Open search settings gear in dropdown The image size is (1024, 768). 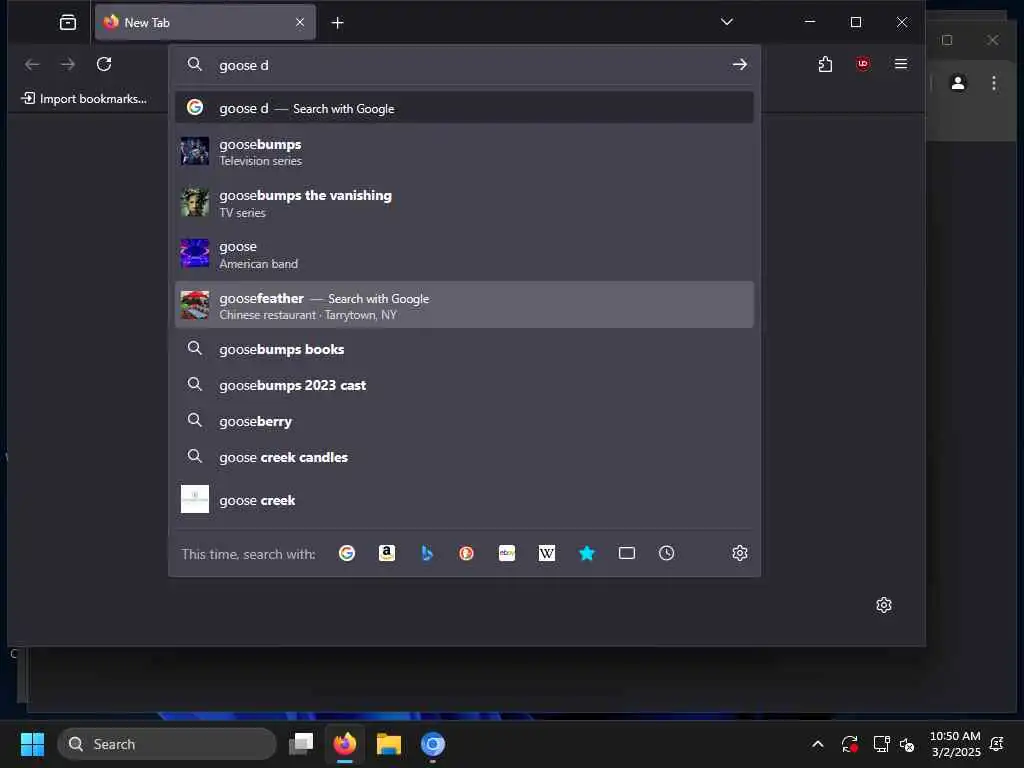739,553
